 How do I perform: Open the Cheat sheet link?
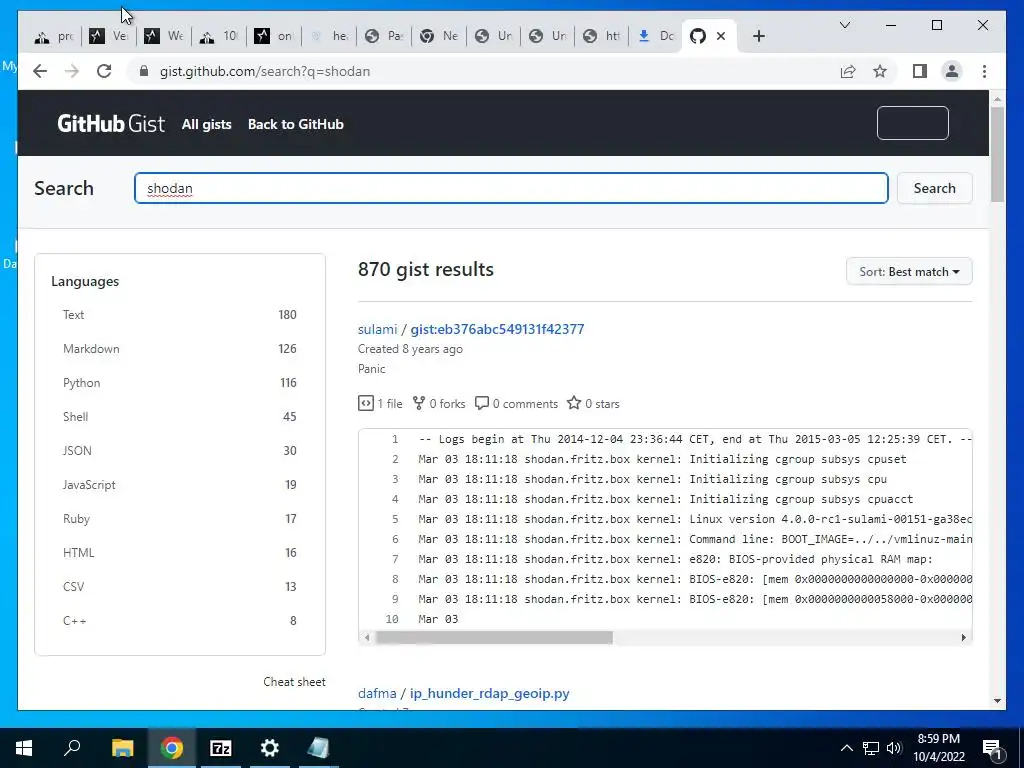pos(294,682)
